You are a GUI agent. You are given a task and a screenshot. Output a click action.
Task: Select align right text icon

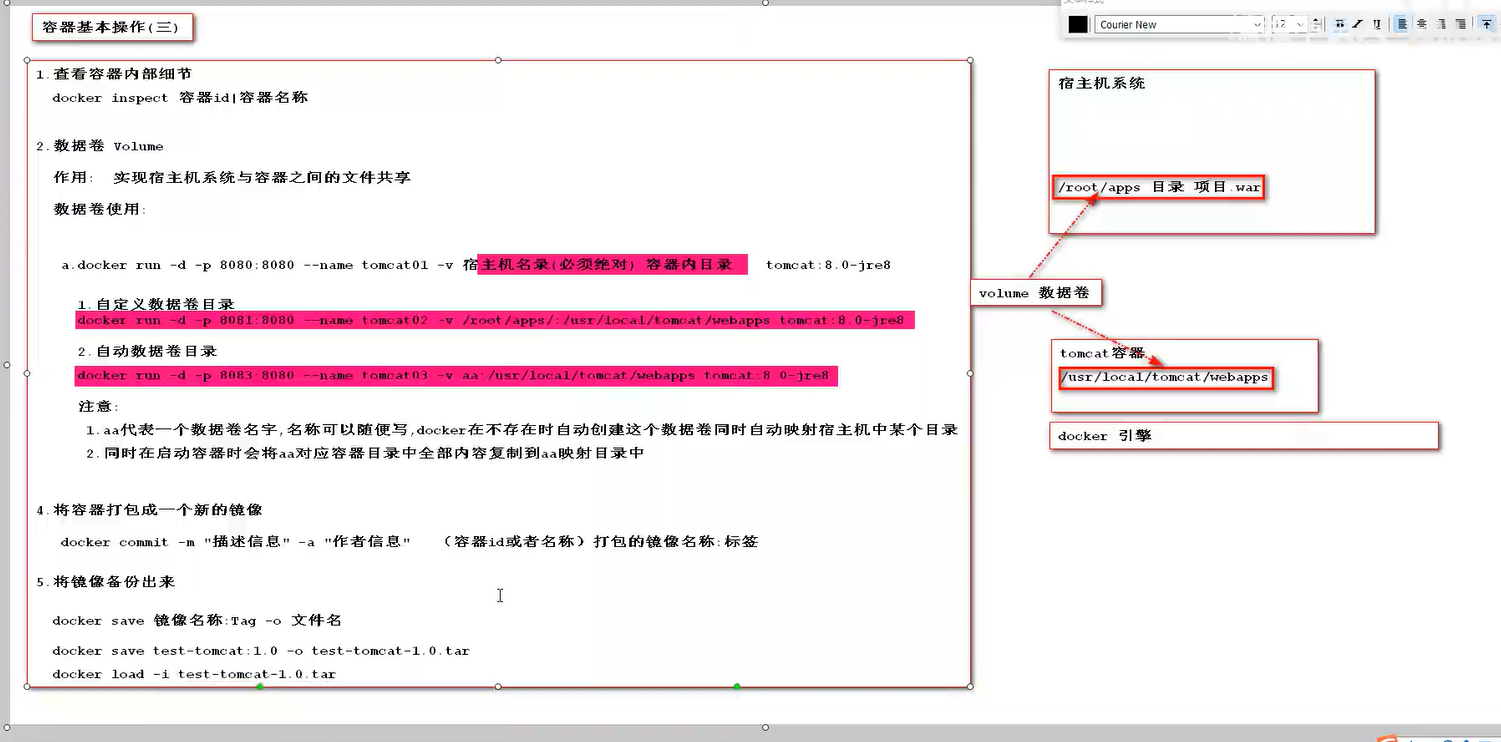1442,24
